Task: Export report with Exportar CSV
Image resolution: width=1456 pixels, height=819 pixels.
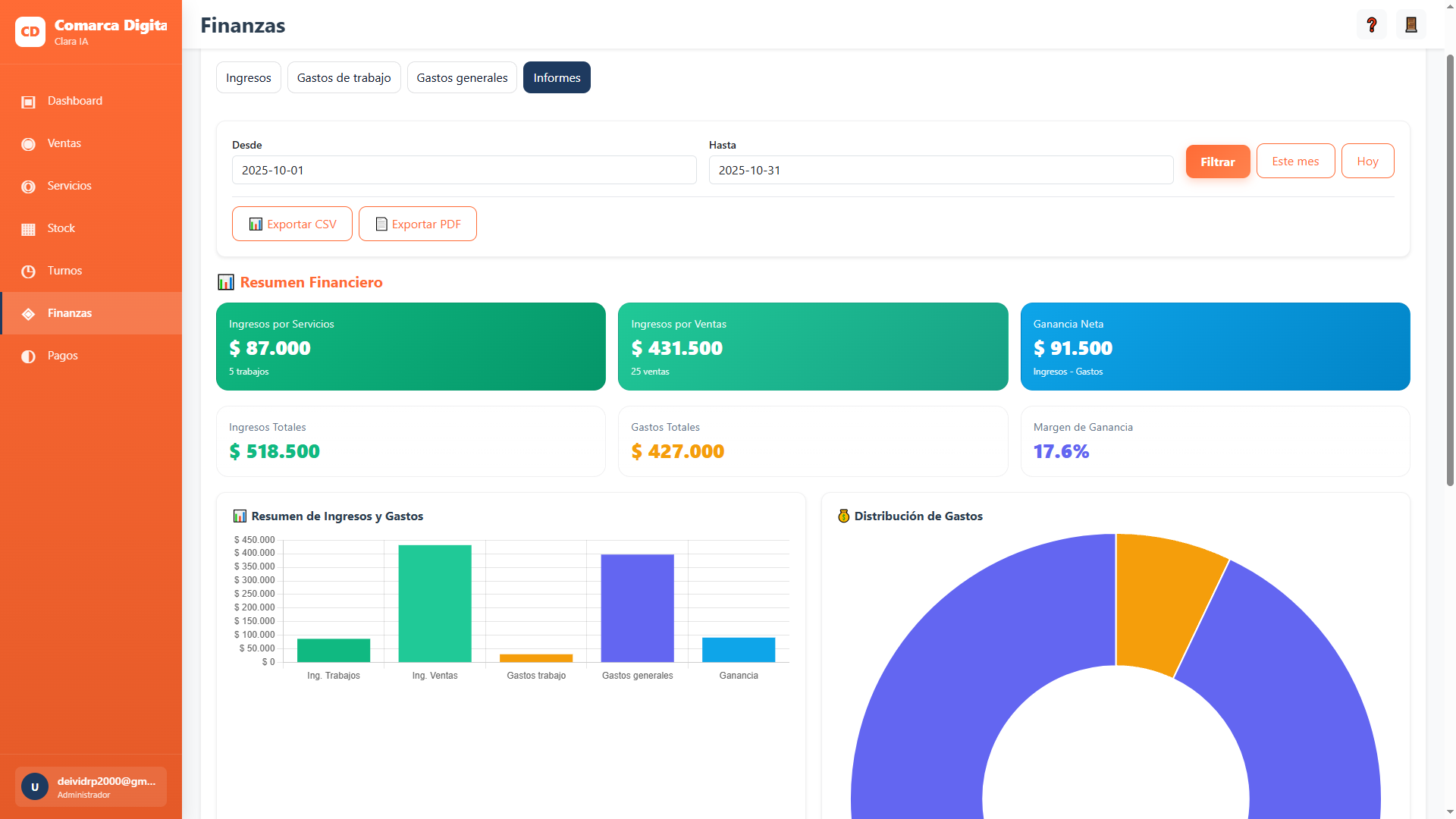Action: click(x=292, y=224)
